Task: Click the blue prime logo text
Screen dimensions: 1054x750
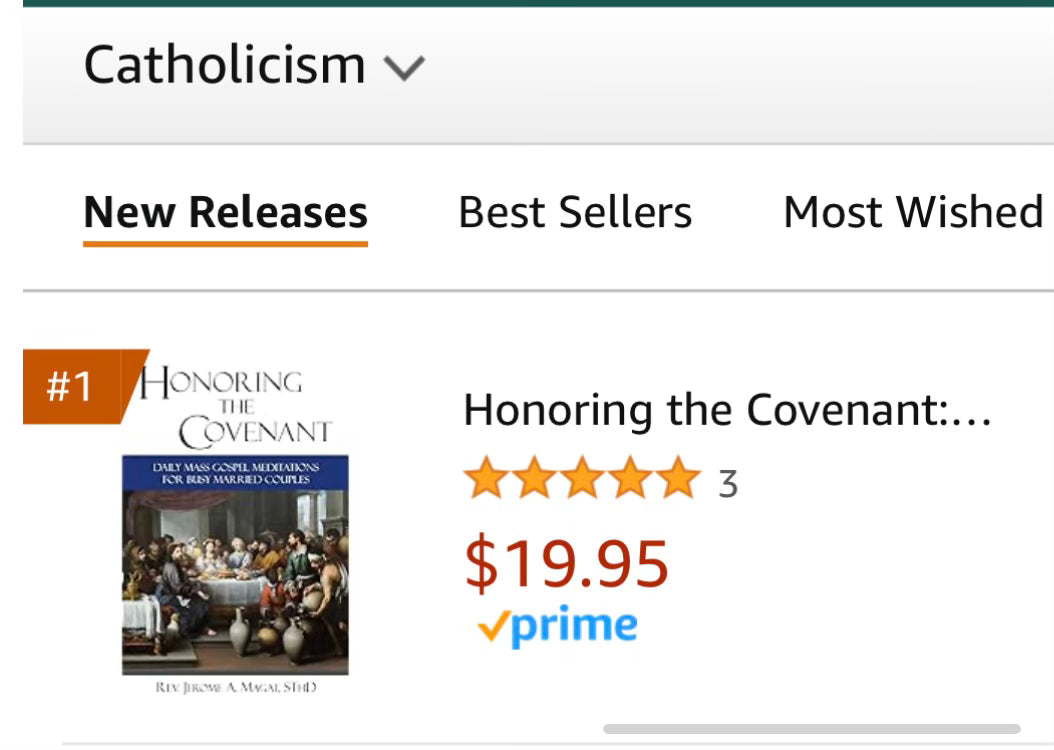Action: [573, 626]
